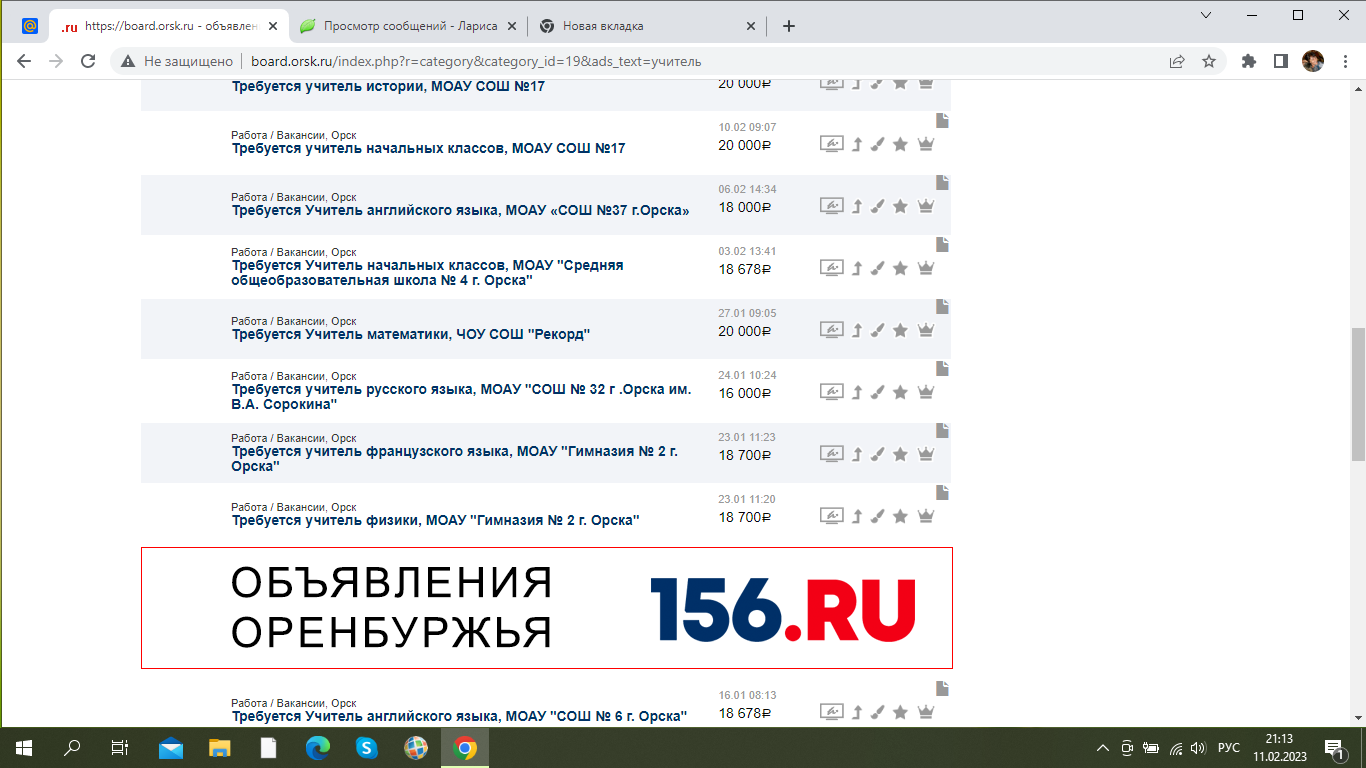Click the Не защищено security warning
The image size is (1366, 768).
(177, 61)
